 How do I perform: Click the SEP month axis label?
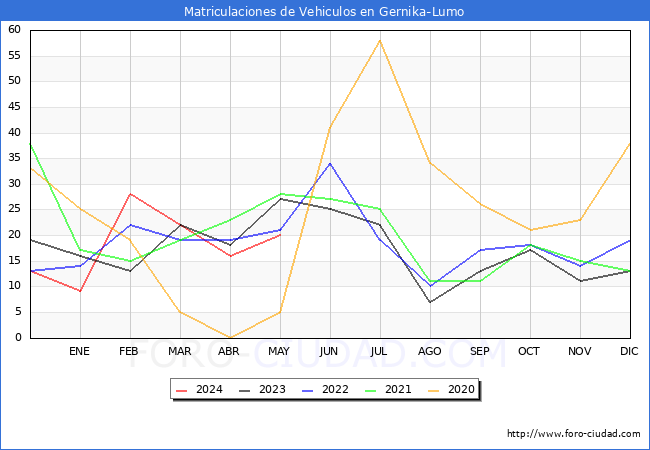tap(480, 351)
